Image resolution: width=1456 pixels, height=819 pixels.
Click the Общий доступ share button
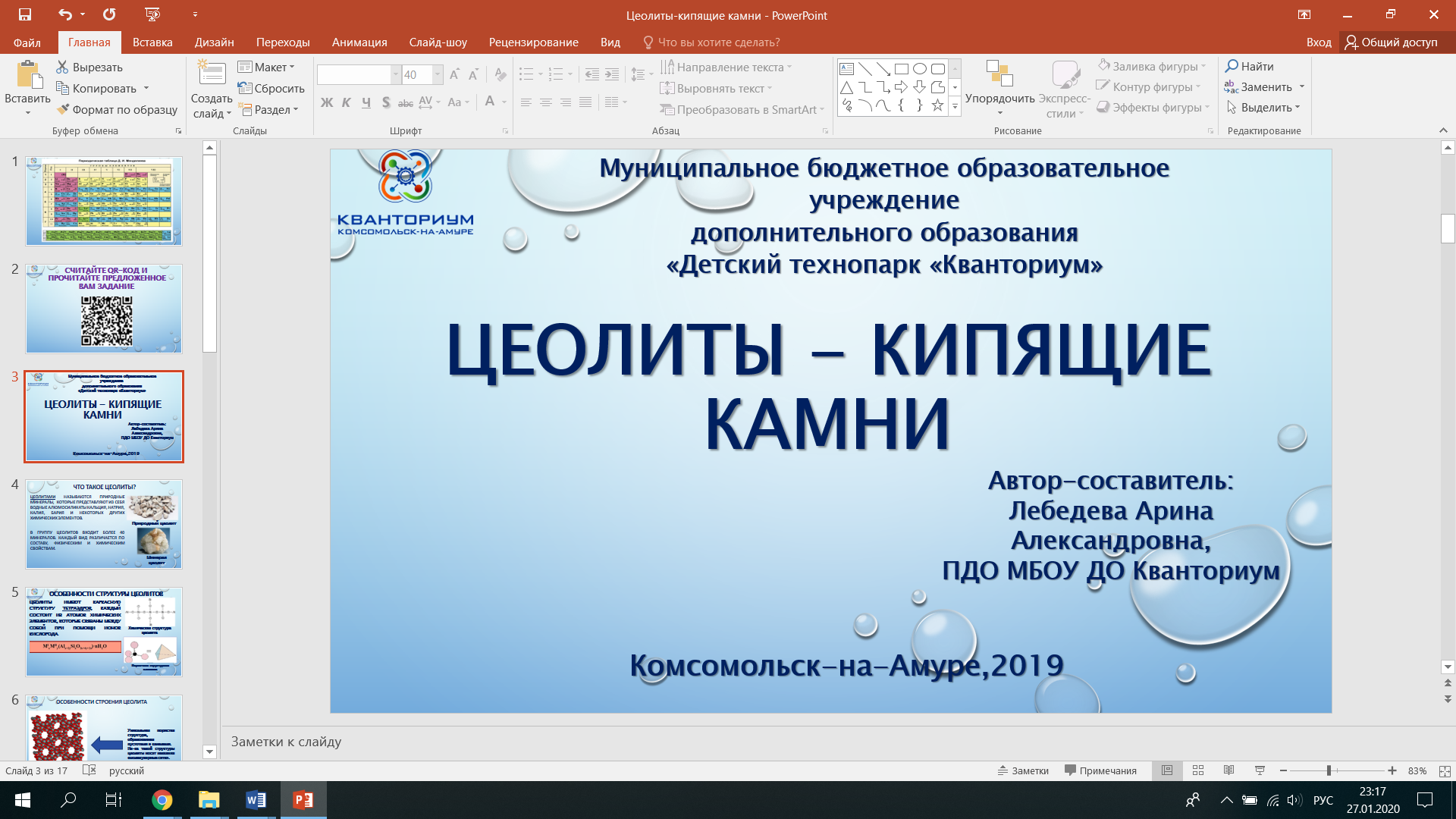1391,42
